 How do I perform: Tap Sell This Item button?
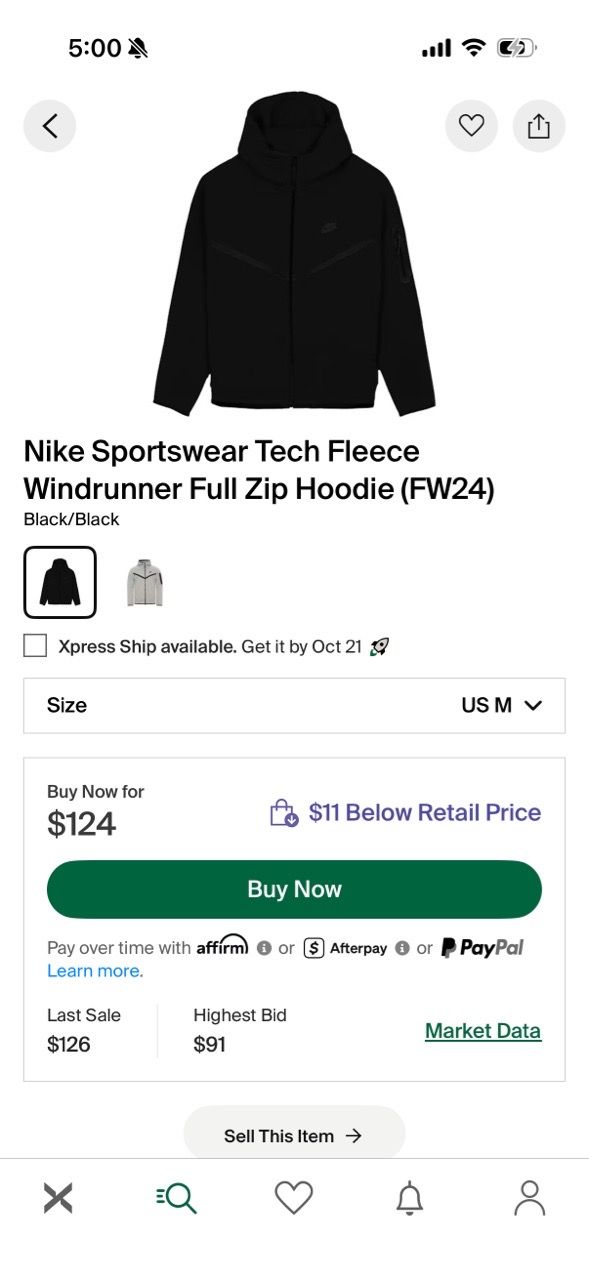tap(294, 1135)
